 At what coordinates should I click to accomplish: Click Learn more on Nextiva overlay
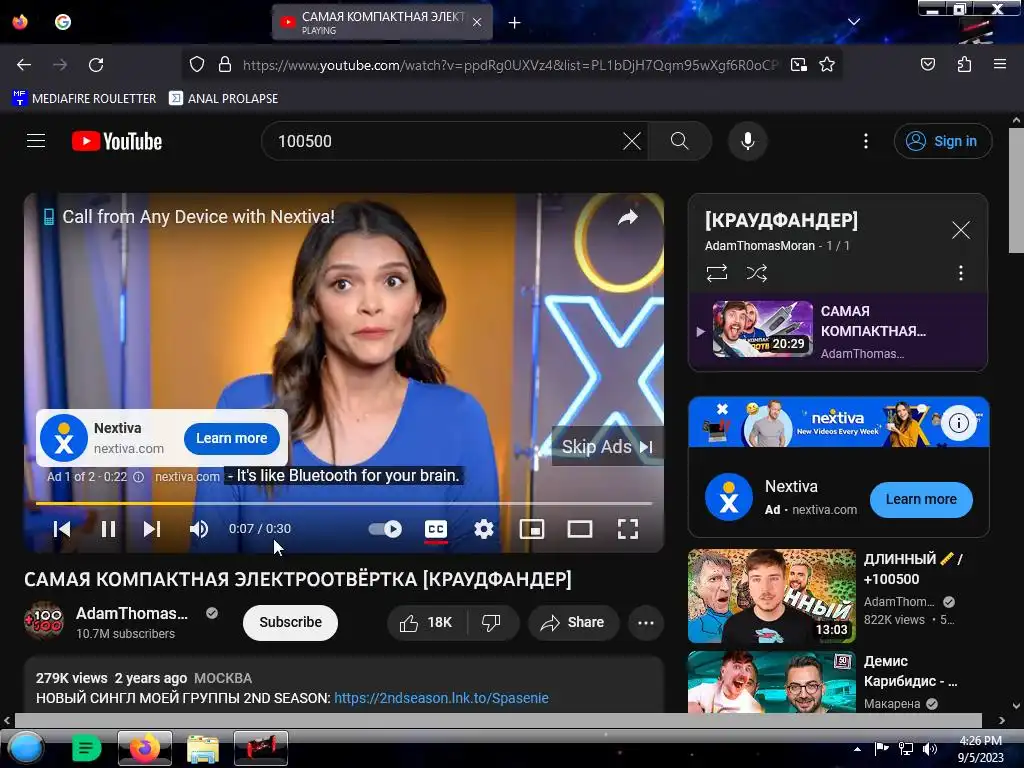[232, 438]
